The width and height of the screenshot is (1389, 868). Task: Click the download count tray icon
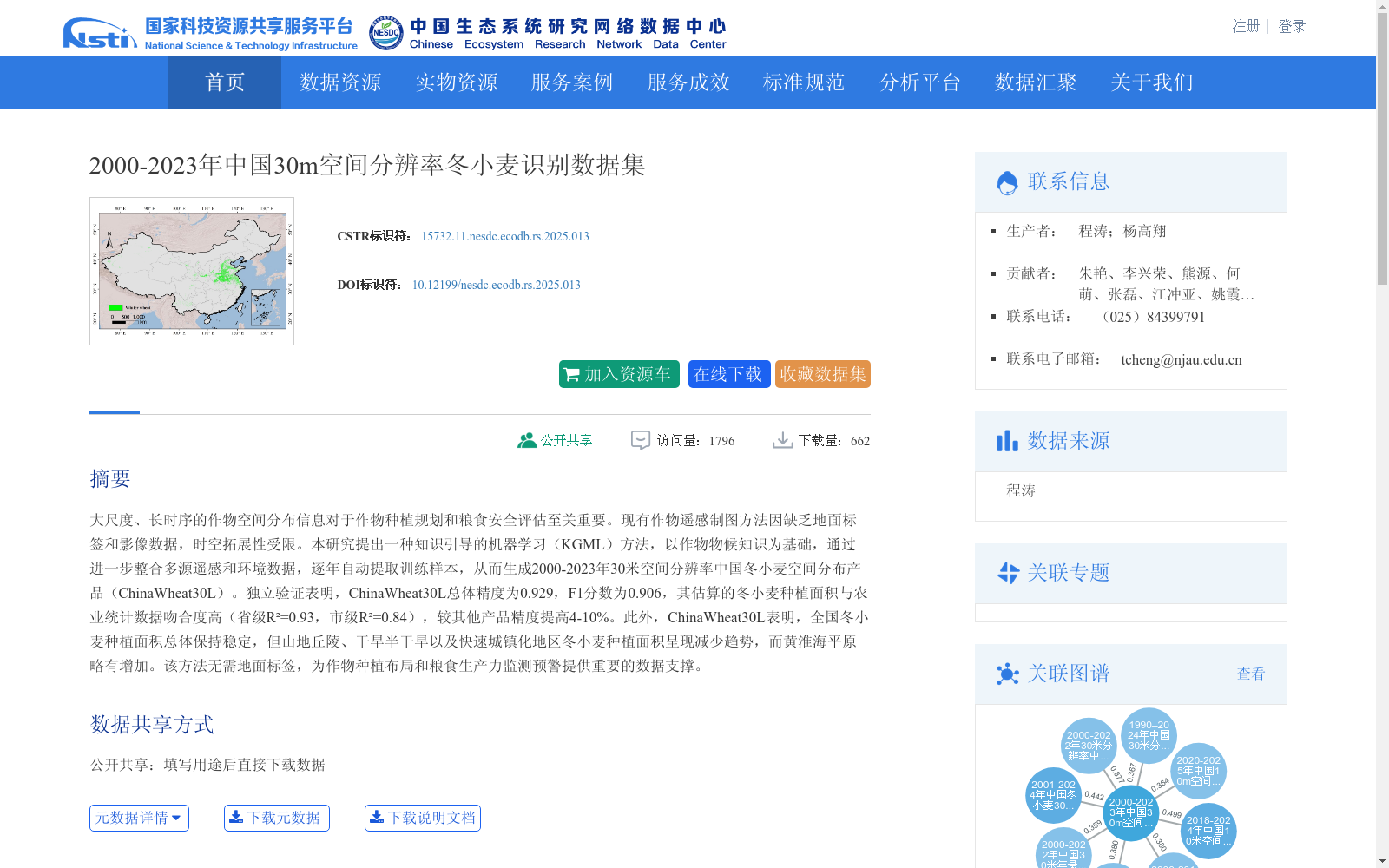point(782,441)
